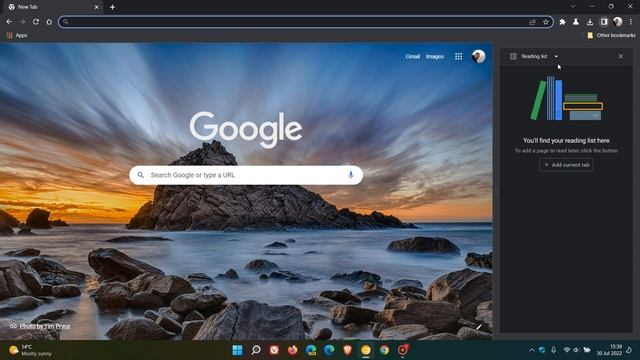This screenshot has width=640, height=360.
Task: Select the New Tab tab
Action: (53, 7)
